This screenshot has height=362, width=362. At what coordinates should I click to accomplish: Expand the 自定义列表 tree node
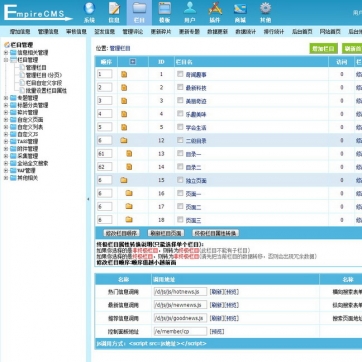(6, 127)
